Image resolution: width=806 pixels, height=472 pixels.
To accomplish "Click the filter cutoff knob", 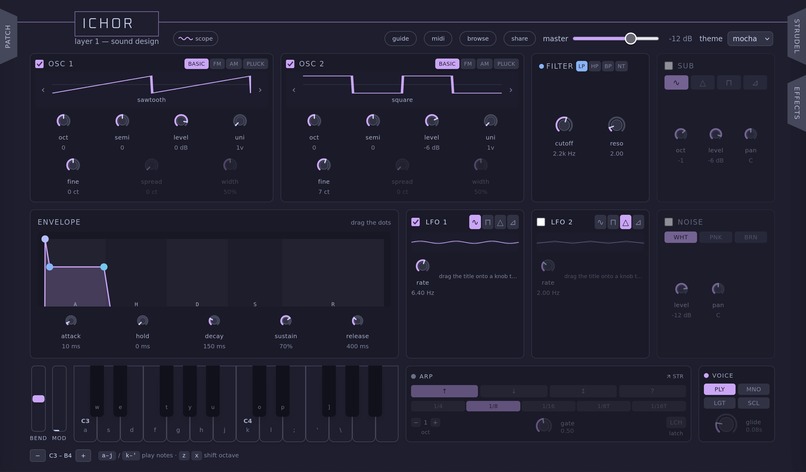I will 564,124.
